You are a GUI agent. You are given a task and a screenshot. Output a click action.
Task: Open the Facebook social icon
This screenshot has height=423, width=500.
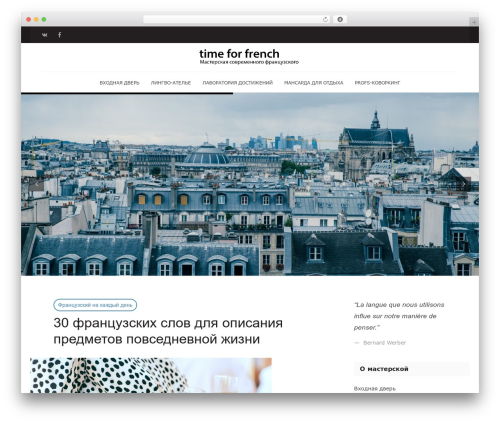click(60, 35)
